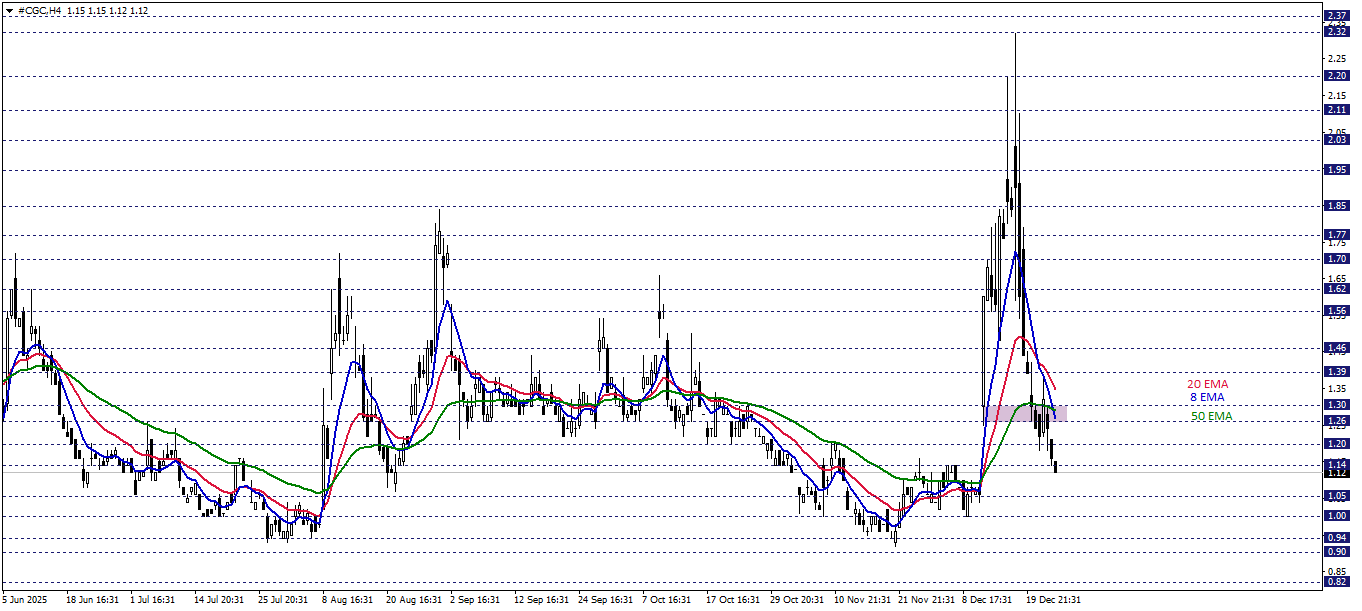Viewport: 1362px width, 611px height.
Task: Click the triangle arrow beside #CGC,H4
Action: point(9,9)
